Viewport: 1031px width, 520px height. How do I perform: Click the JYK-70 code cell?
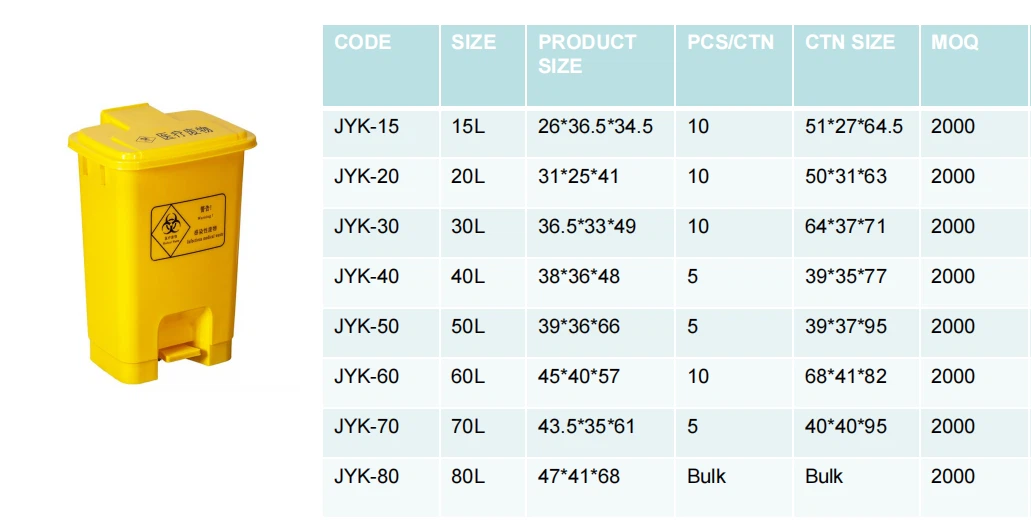click(366, 427)
